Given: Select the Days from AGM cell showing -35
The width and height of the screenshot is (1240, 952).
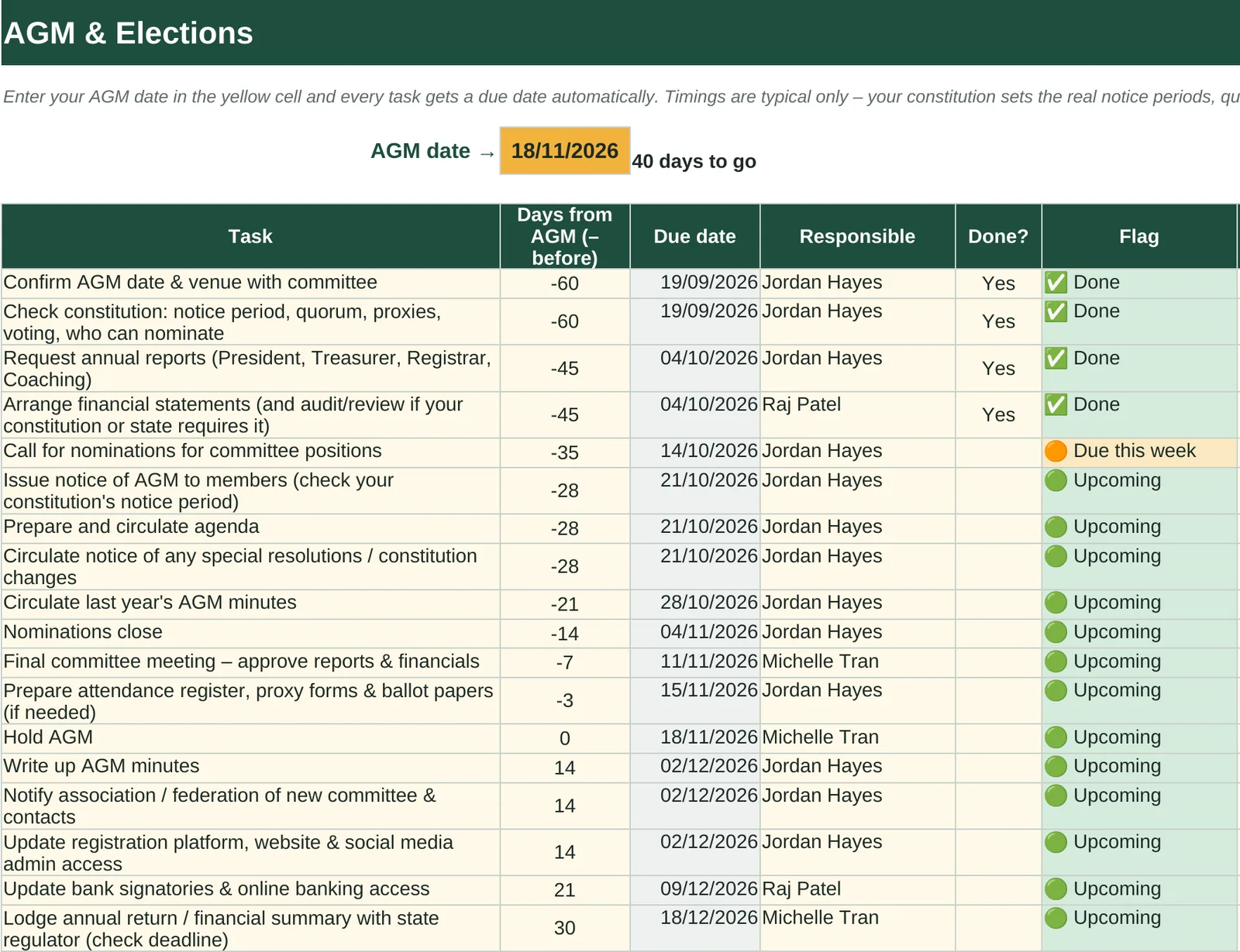Looking at the screenshot, I should (x=564, y=452).
